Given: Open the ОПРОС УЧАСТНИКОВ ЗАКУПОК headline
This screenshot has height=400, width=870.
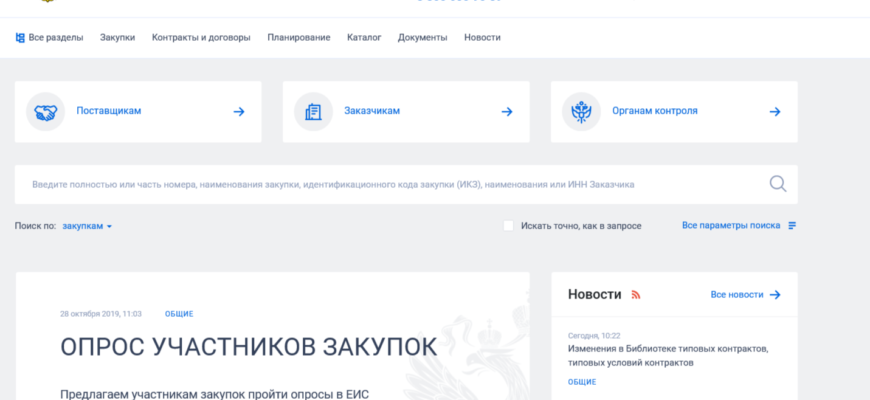Looking at the screenshot, I should (x=249, y=347).
